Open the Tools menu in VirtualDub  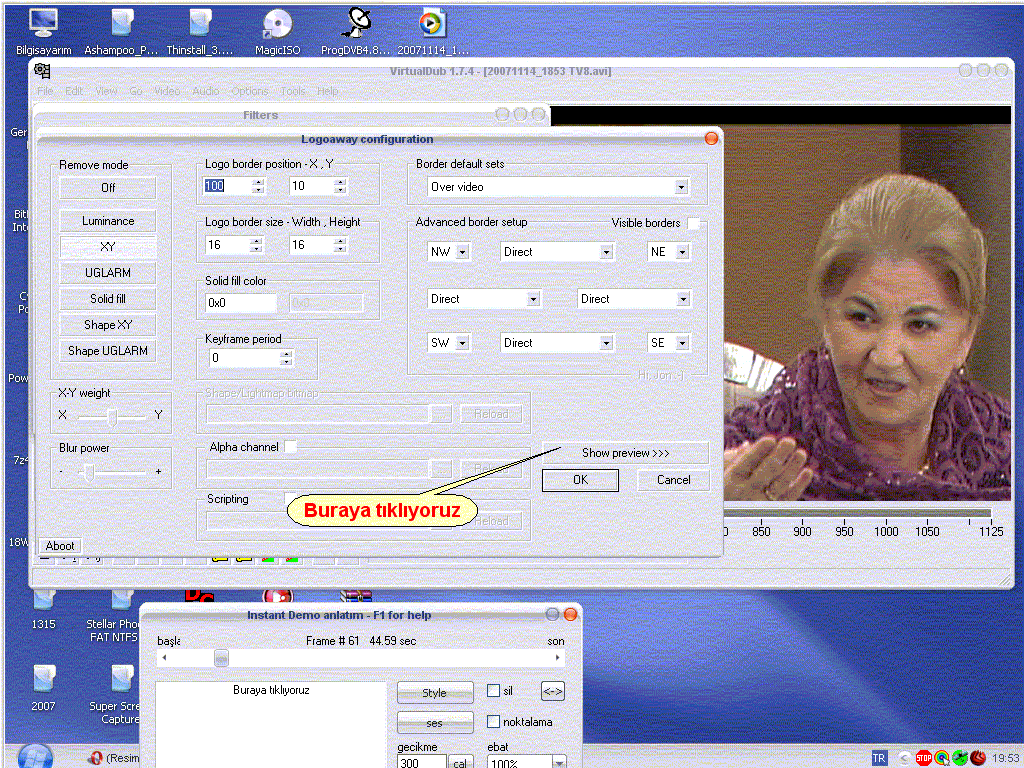(x=293, y=91)
